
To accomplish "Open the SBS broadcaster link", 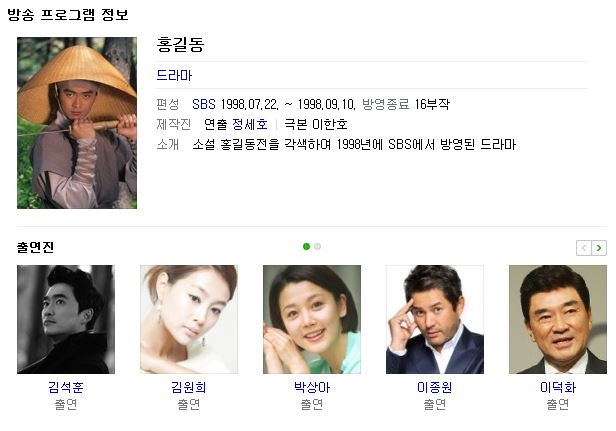I will (x=204, y=104).
